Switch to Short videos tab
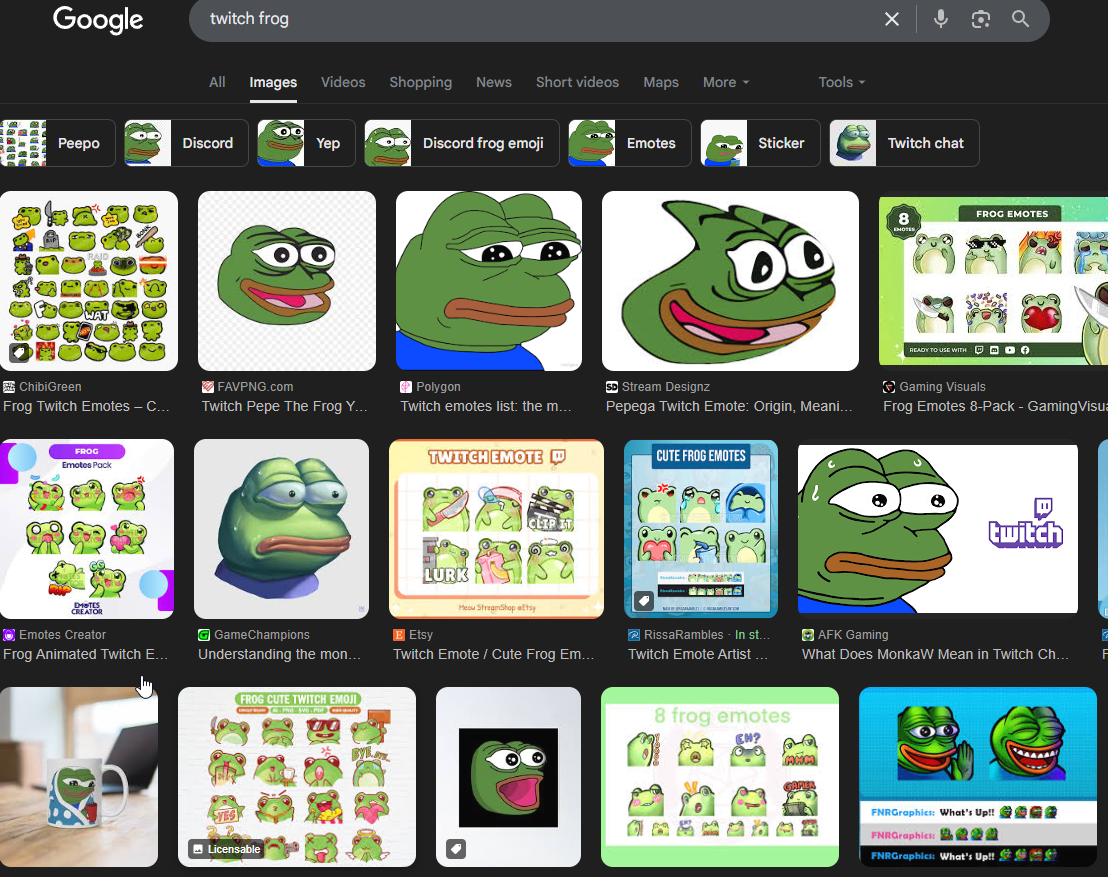Viewport: 1108px width, 877px height. point(577,82)
